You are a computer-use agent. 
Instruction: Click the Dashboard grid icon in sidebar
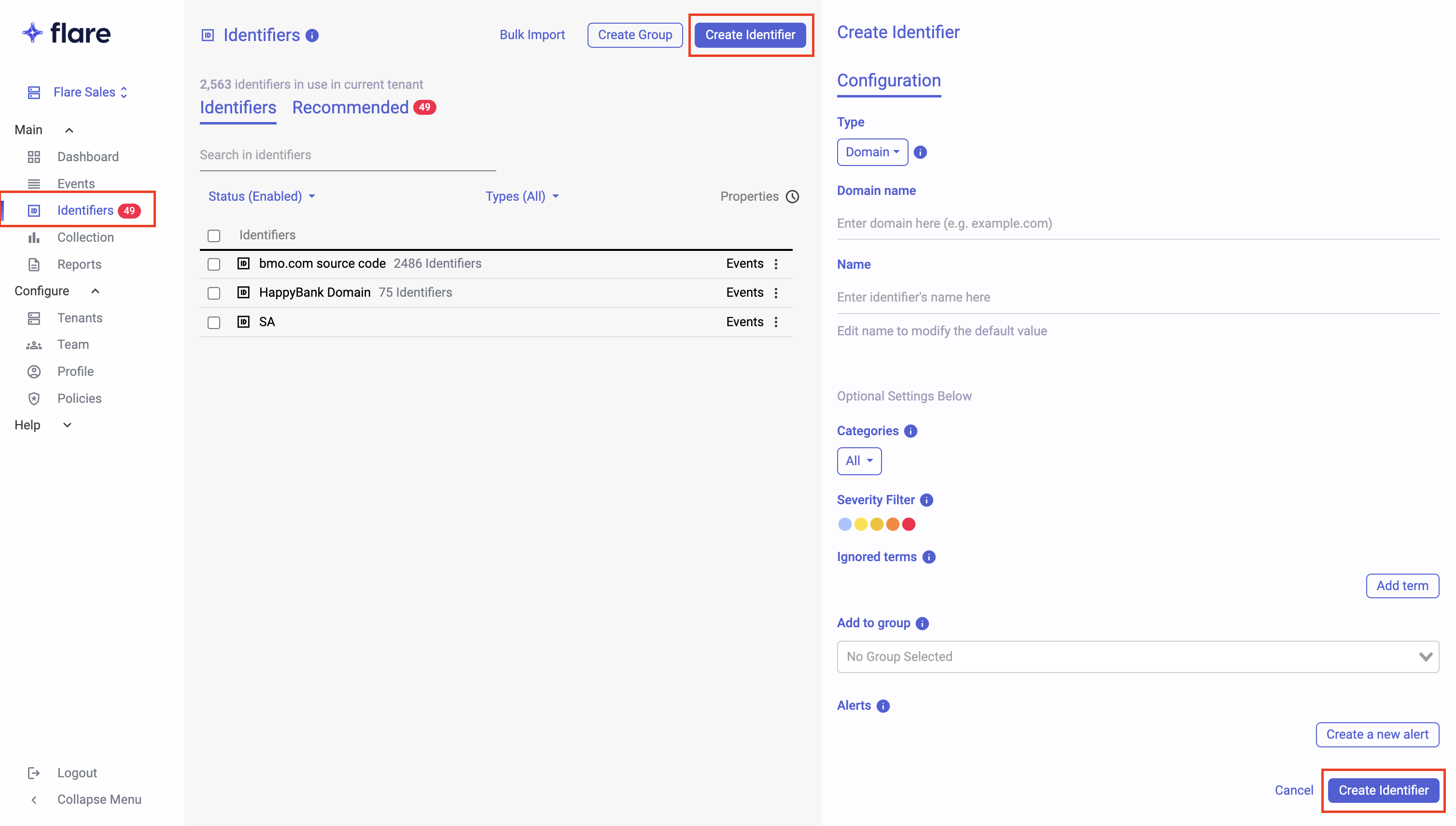[34, 157]
